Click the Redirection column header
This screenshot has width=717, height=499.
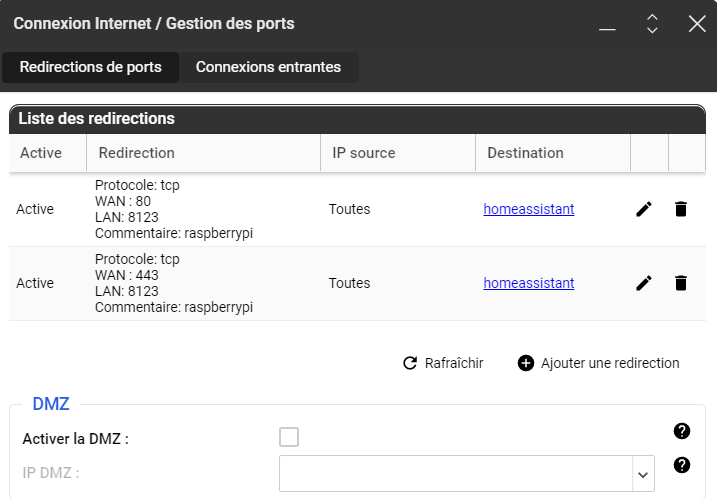(137, 153)
